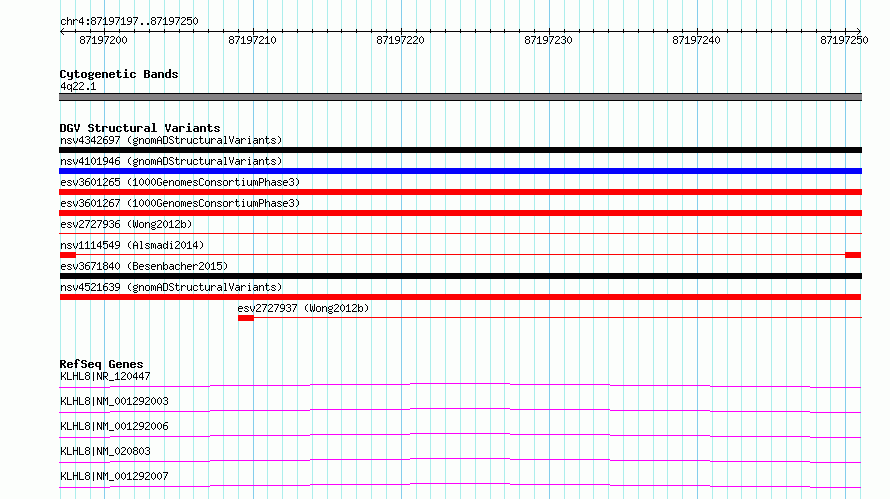Click the magenta intron line of NM_001292003
The width and height of the screenshot is (890, 499).
460,411
